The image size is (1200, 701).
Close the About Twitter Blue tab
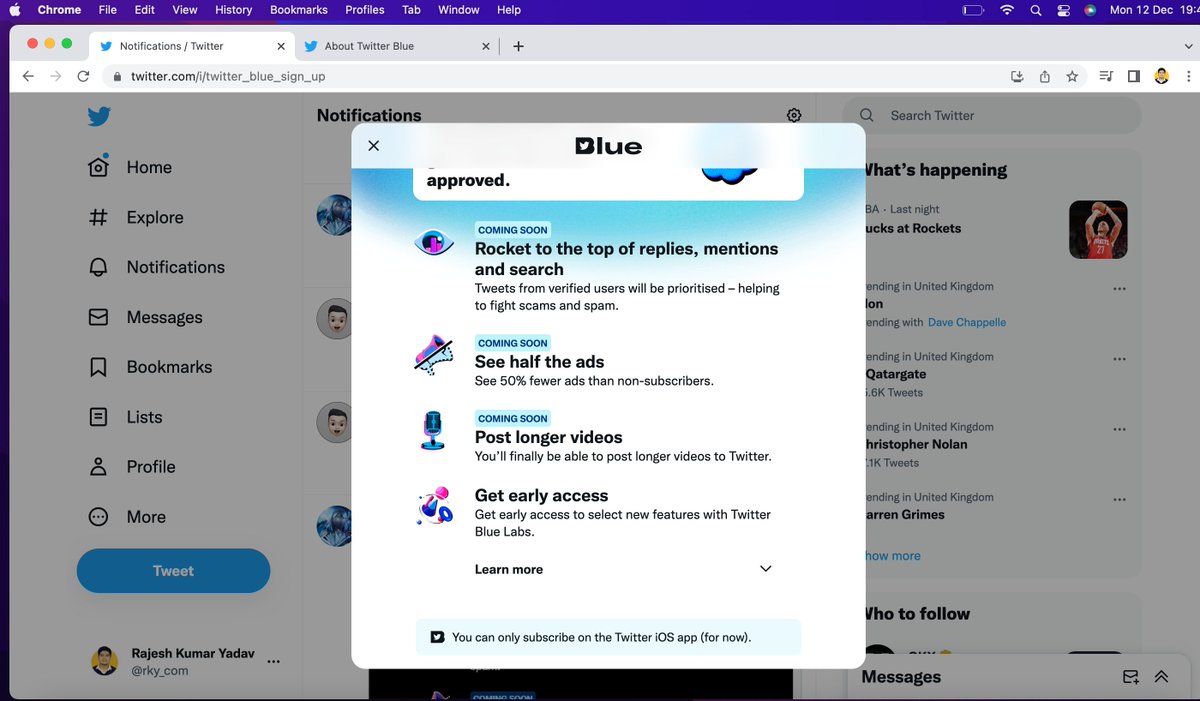pyautogui.click(x=486, y=46)
